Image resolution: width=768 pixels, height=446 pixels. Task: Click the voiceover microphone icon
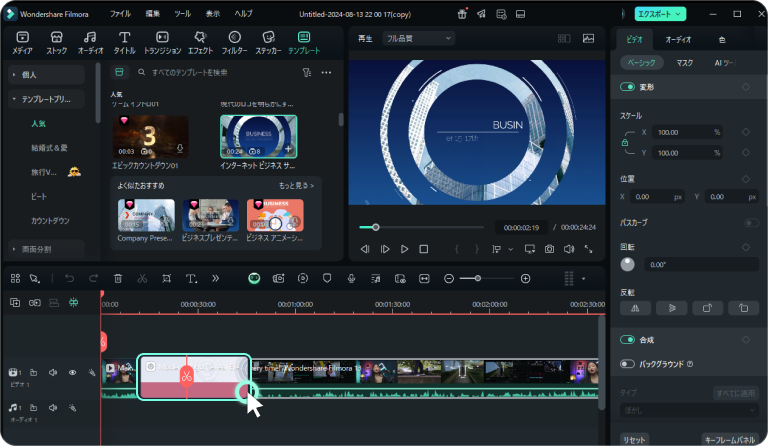[351, 279]
